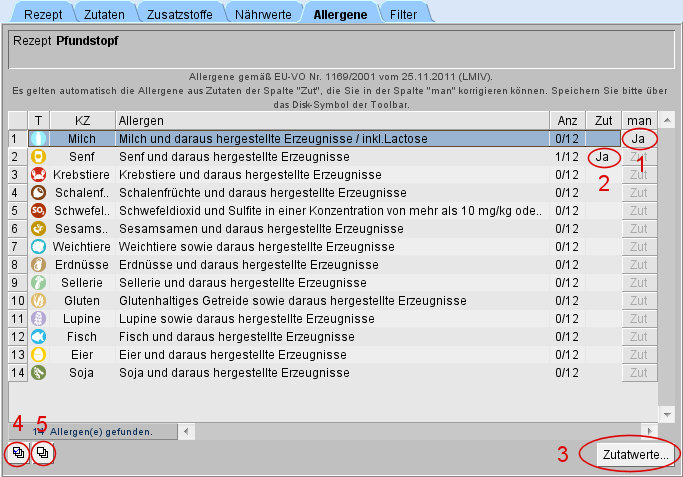683x477 pixels.
Task: Click the Gluten wheat icon
Action: tap(38, 301)
